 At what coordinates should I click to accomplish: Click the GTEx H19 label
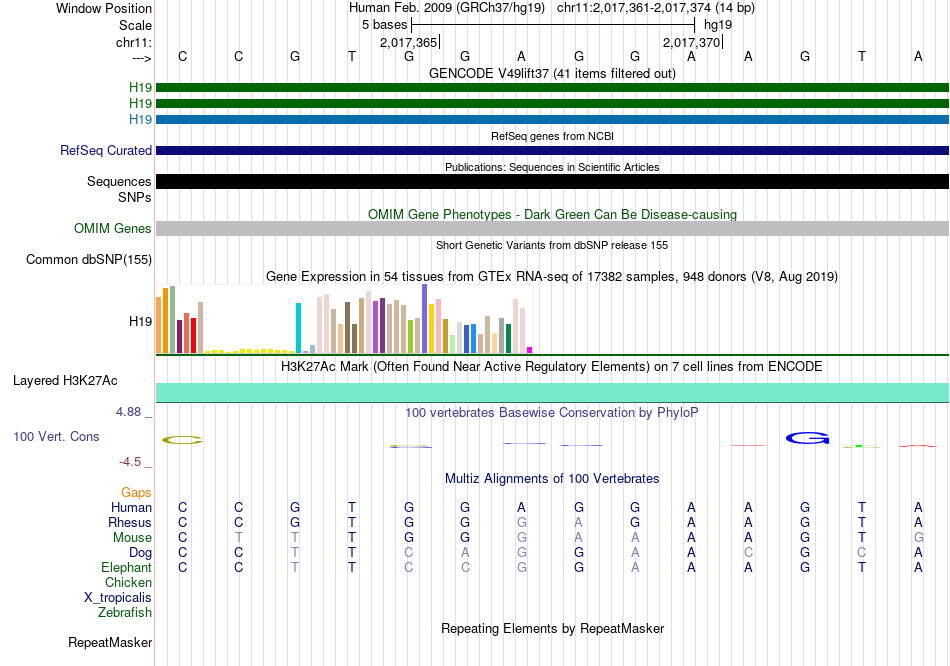[x=140, y=321]
